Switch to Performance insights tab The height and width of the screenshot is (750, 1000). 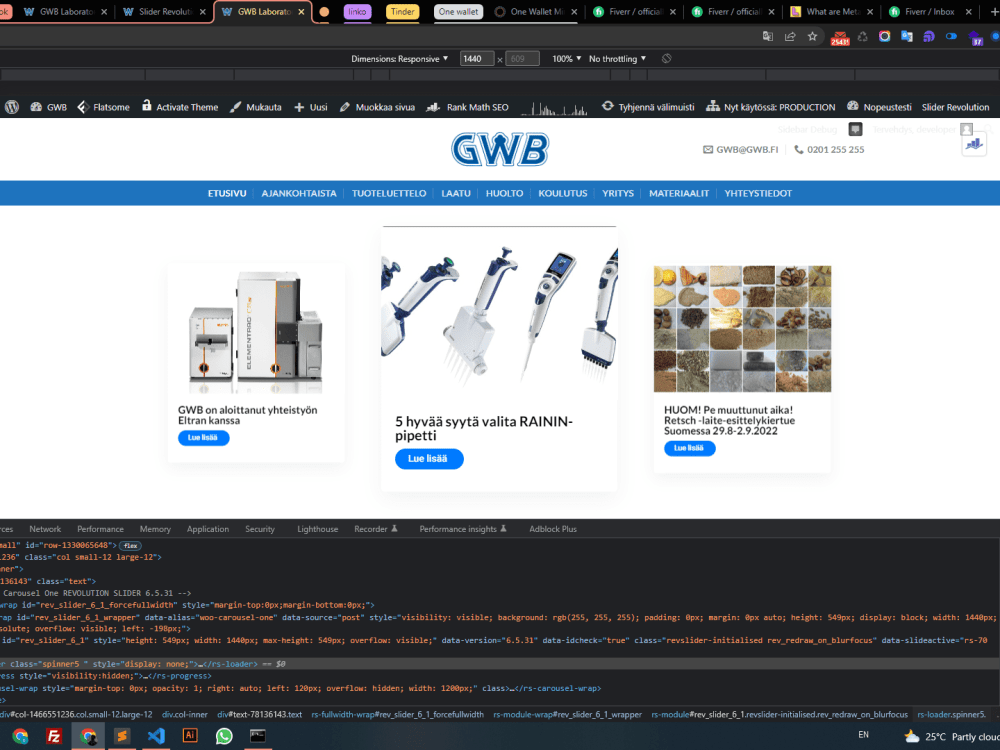tap(463, 529)
